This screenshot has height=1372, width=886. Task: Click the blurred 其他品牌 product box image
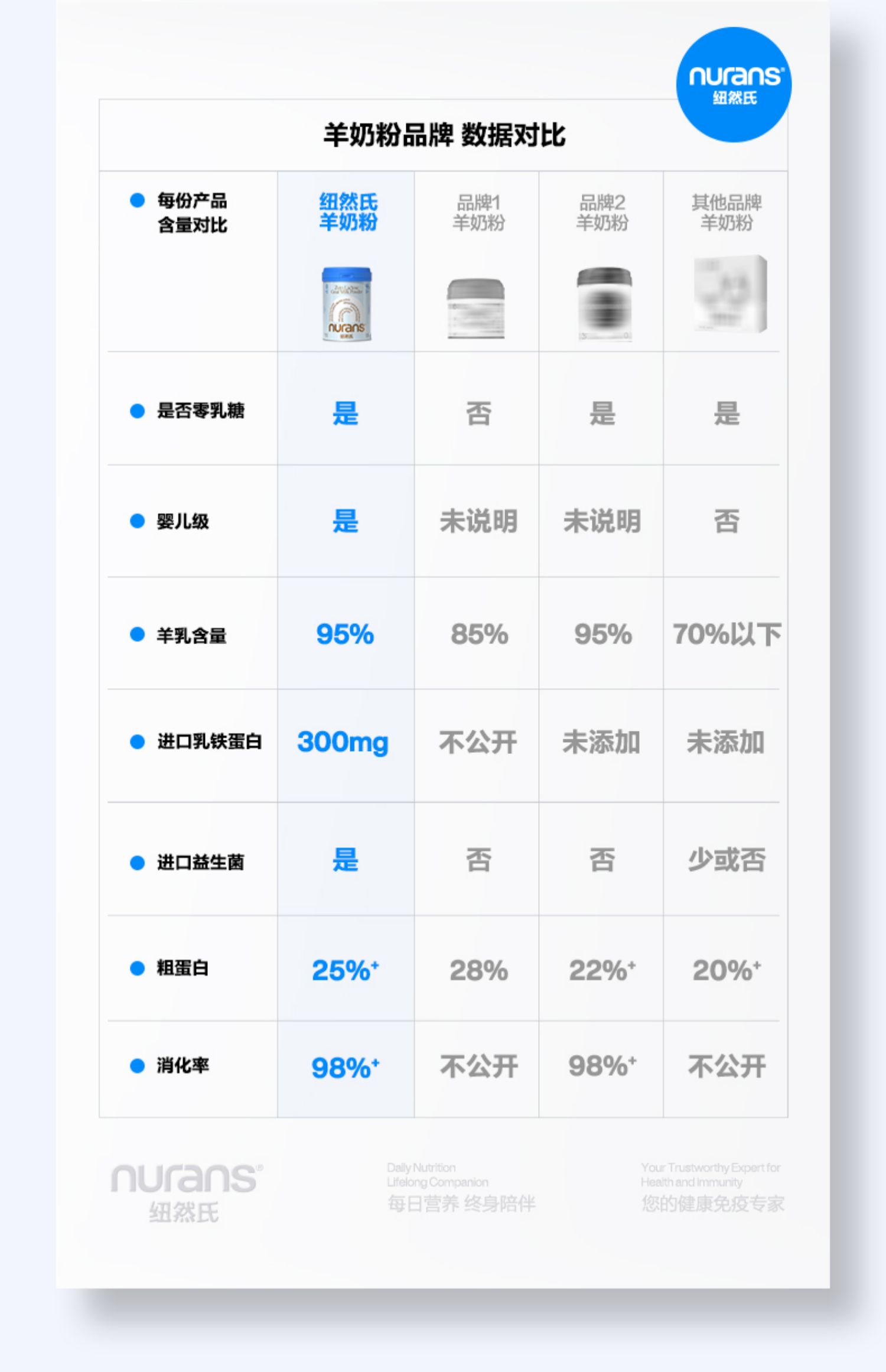730,294
